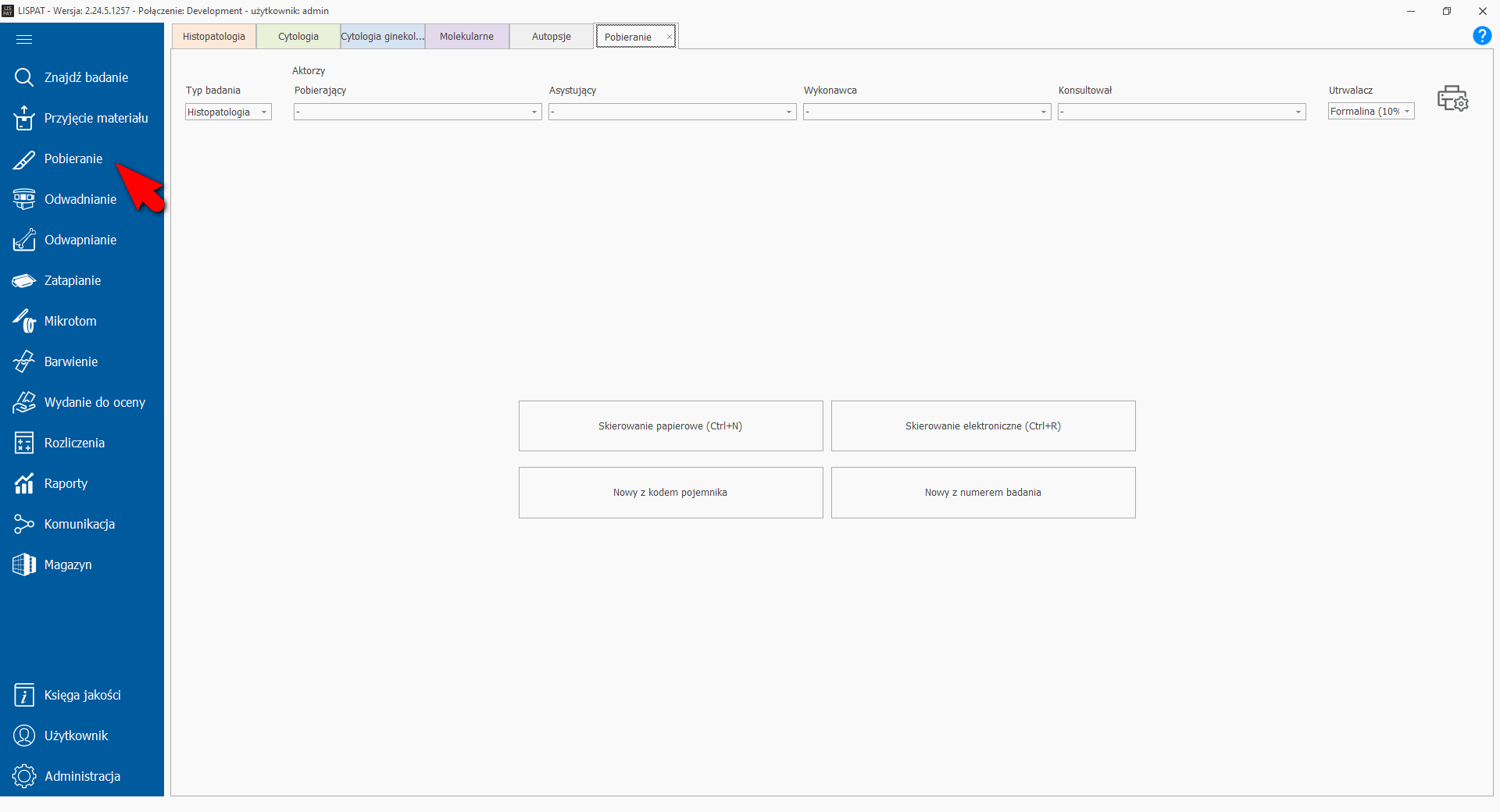Click the Skierowanie elektroniczne (Ctrl+R) button
The height and width of the screenshot is (812, 1500).
click(x=983, y=426)
